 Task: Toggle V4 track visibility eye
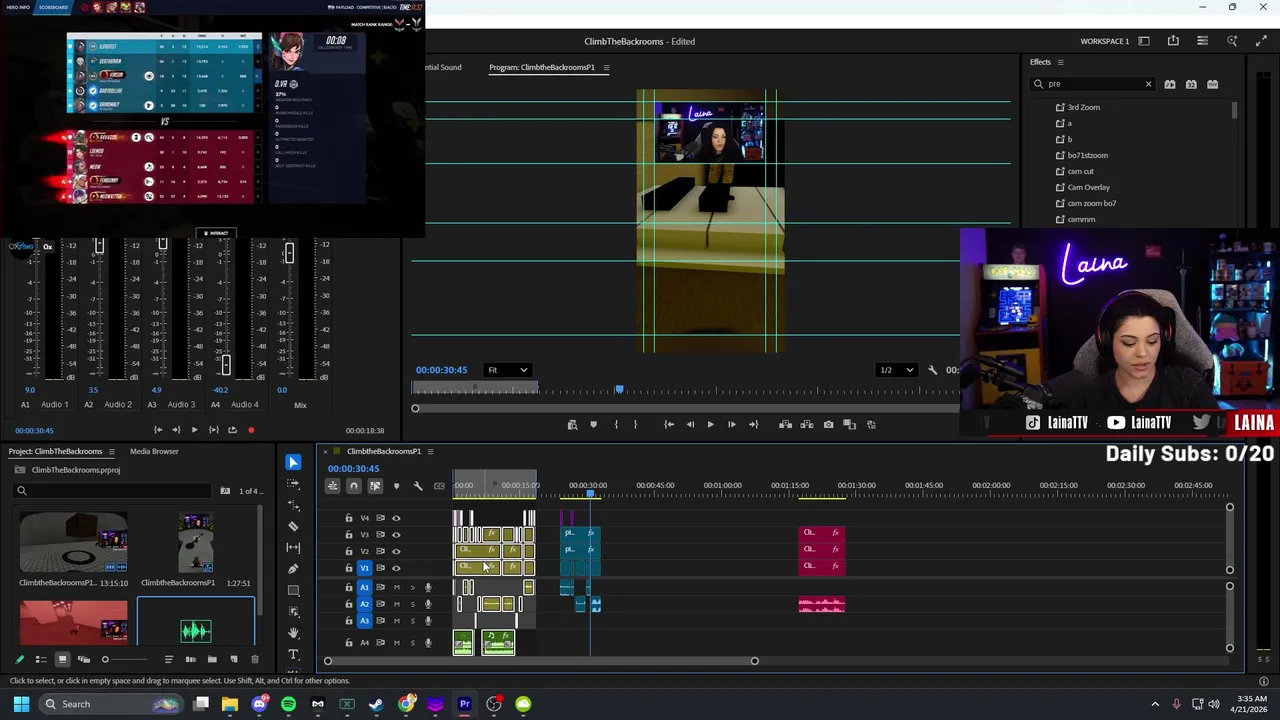tap(396, 518)
